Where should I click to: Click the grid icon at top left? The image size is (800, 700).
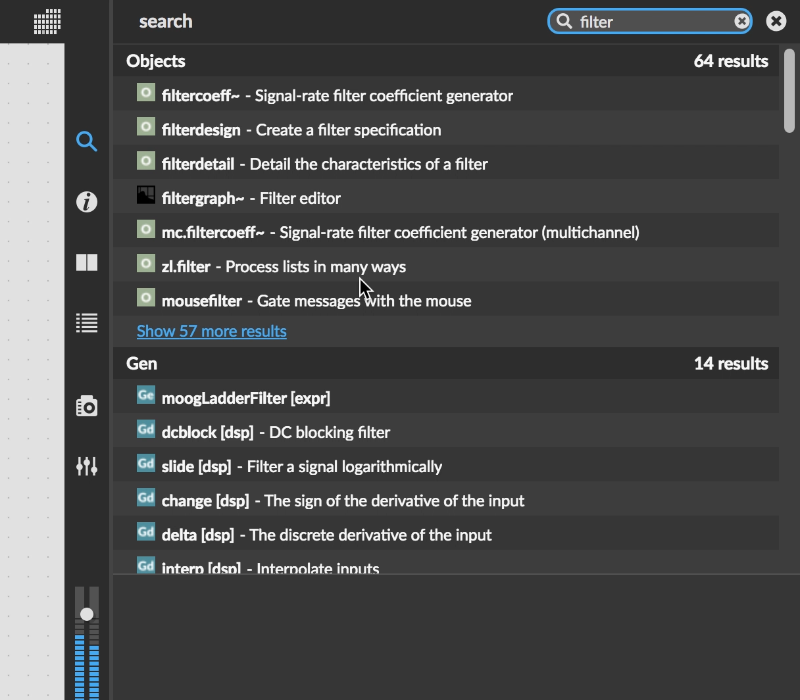pos(47,21)
